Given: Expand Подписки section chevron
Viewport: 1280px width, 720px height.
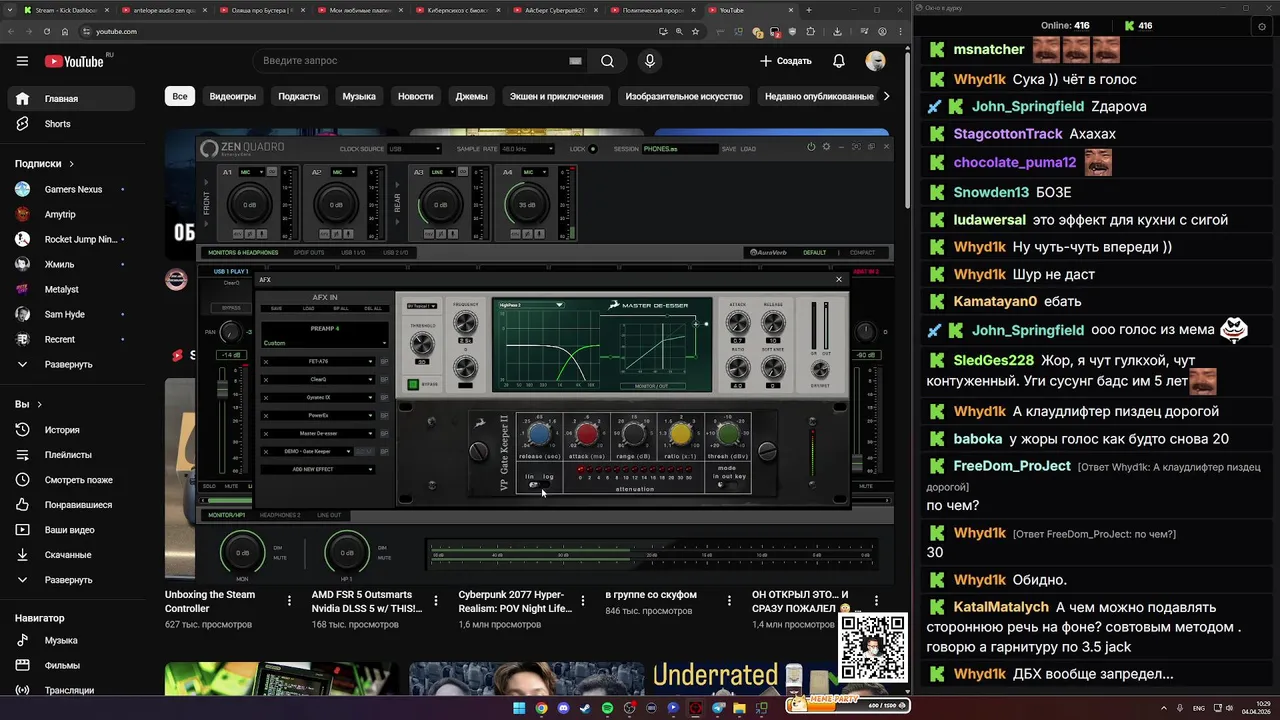Looking at the screenshot, I should 72,164.
